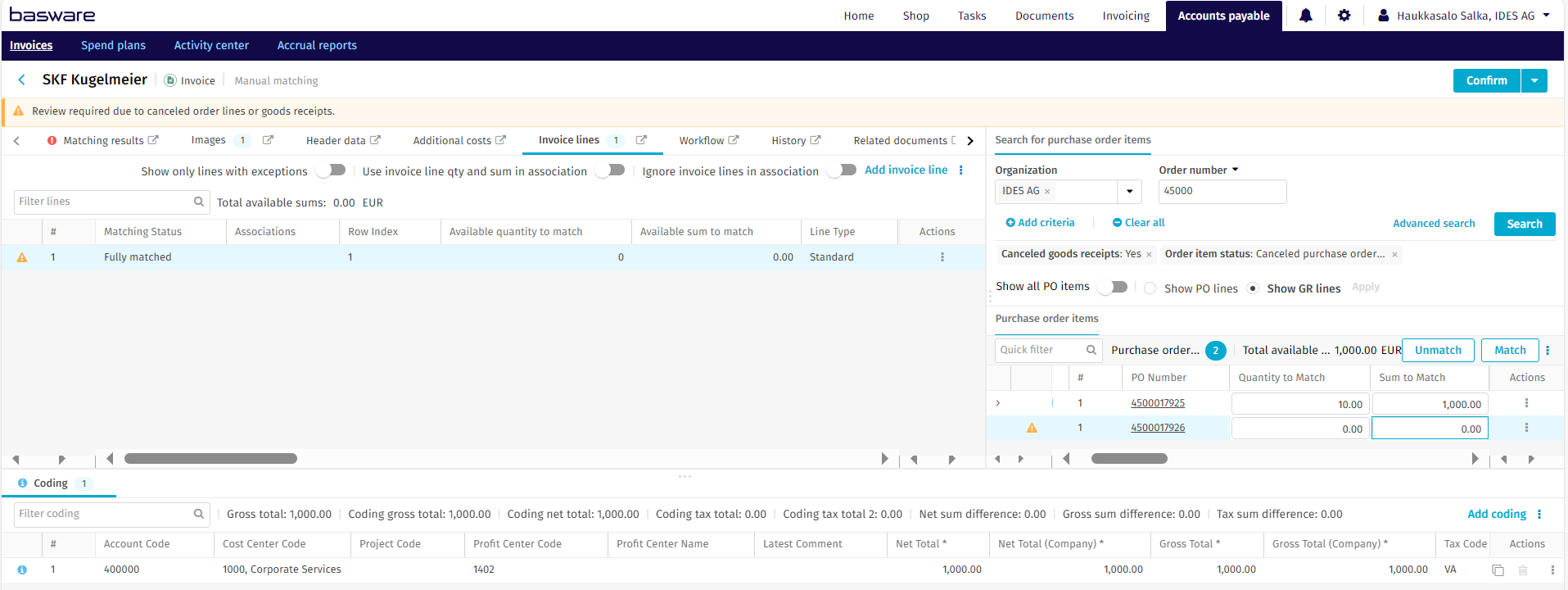Click the invoice lines horizontal scrollbar thumb
The width and height of the screenshot is (1568, 590).
[x=210, y=459]
